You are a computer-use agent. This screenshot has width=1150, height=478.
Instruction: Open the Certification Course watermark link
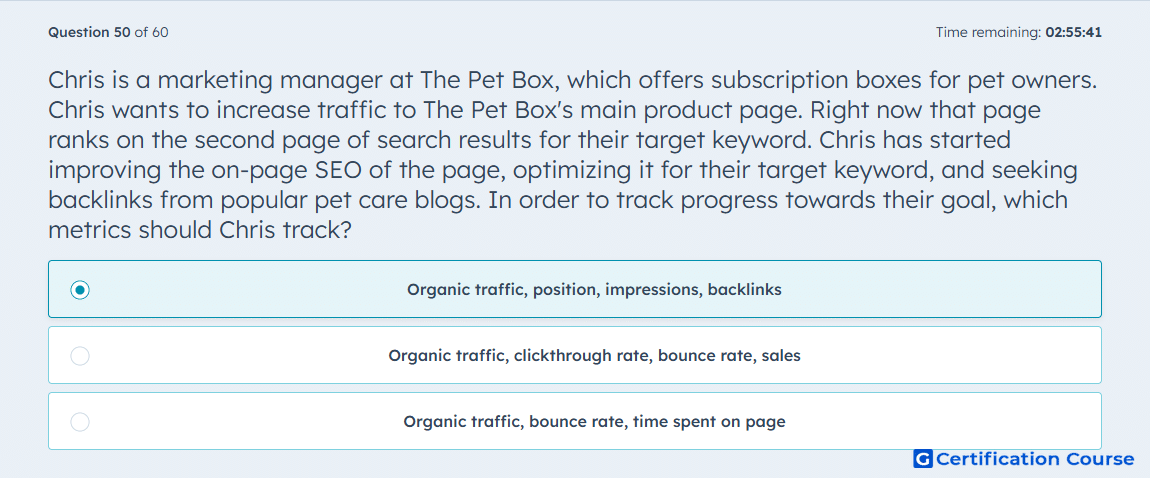(1024, 459)
